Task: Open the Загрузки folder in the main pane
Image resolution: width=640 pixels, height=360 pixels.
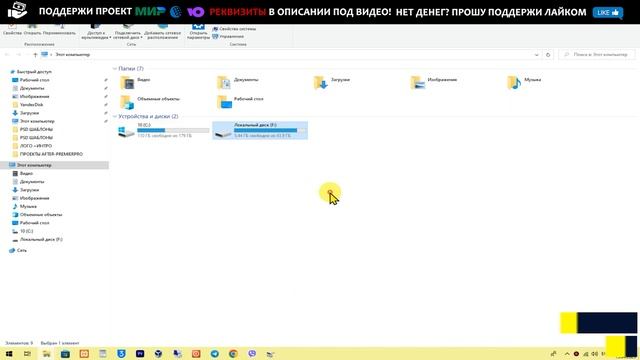Action: pos(331,82)
